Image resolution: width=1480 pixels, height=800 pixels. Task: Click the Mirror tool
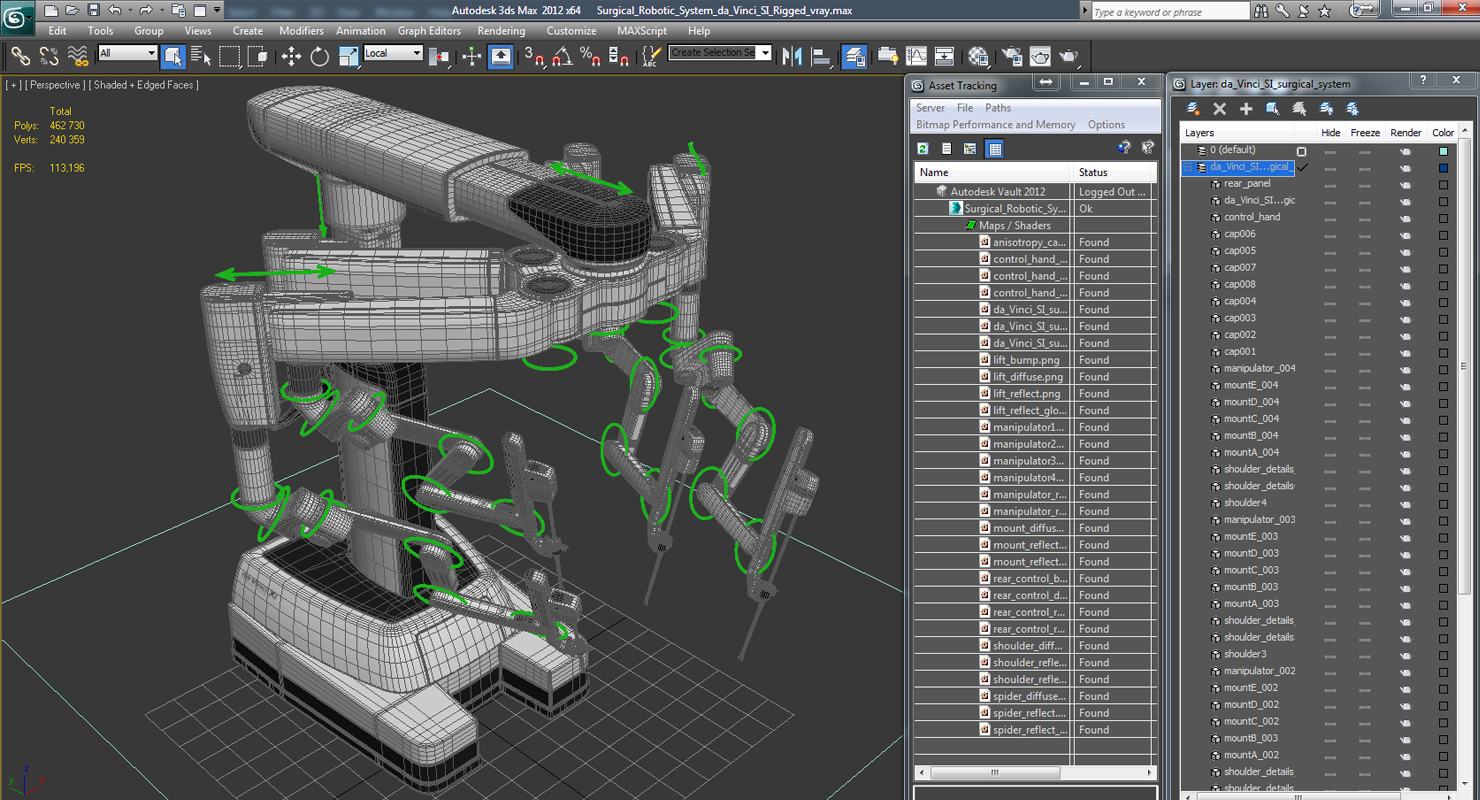click(793, 56)
